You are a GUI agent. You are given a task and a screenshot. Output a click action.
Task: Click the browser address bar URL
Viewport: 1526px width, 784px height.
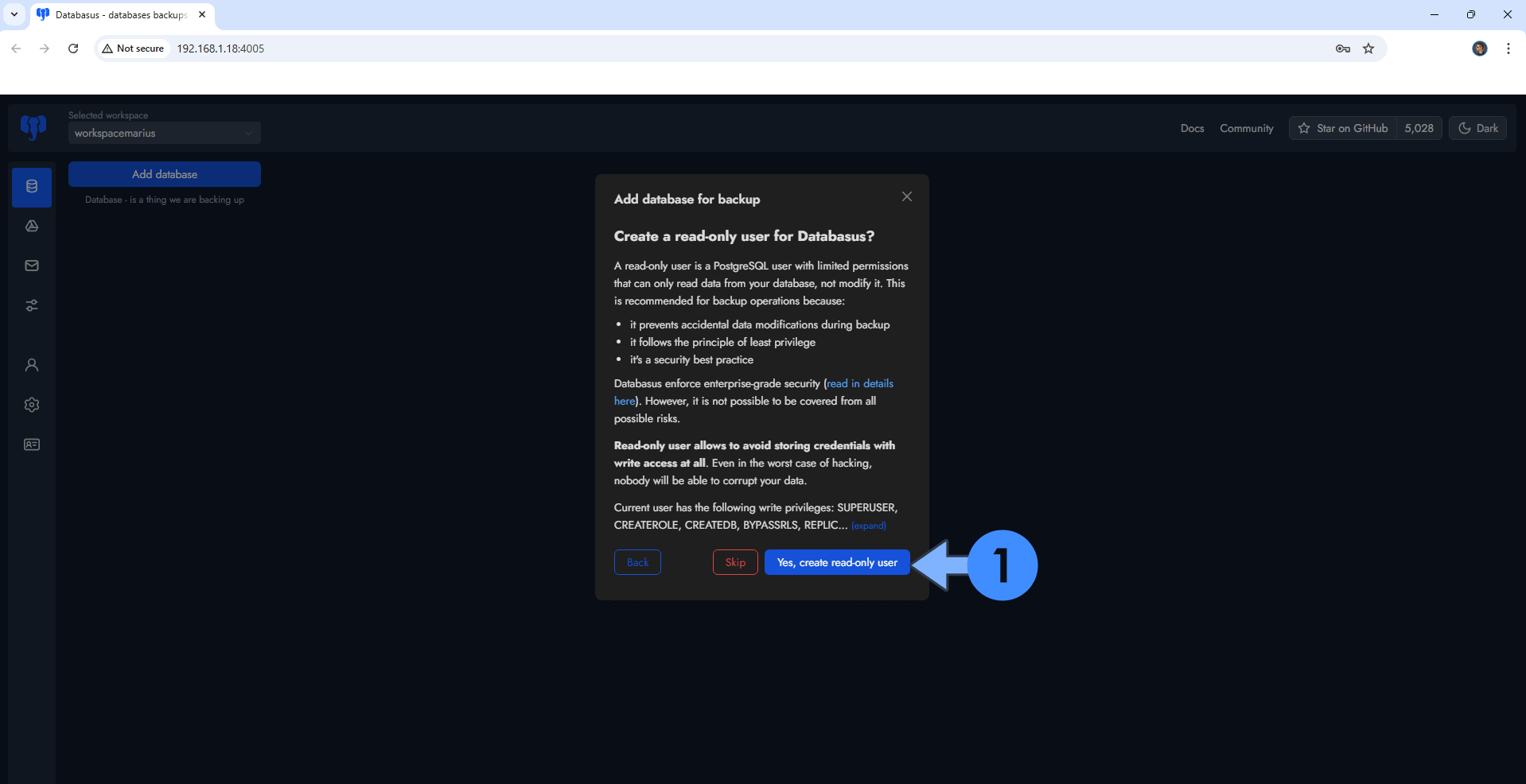point(220,49)
